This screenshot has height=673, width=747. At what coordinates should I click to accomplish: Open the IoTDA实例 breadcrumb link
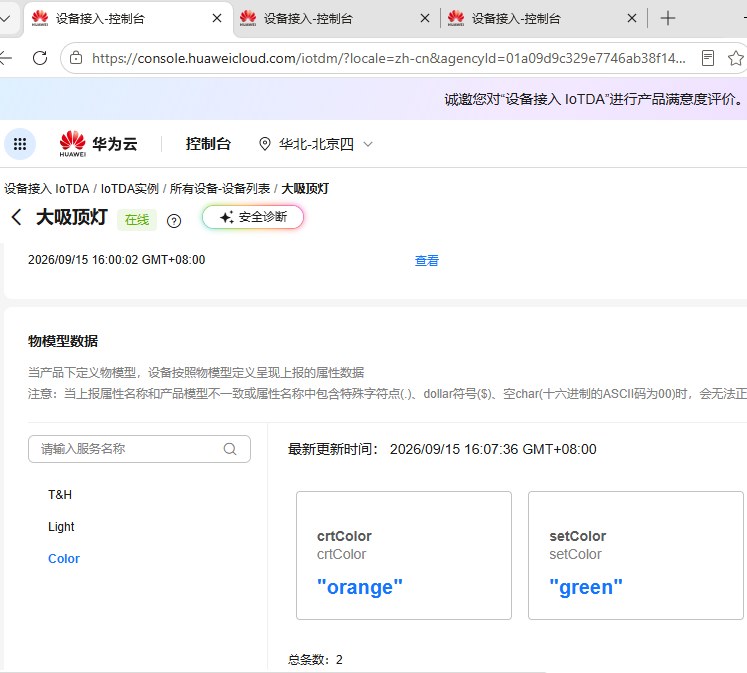[130, 189]
